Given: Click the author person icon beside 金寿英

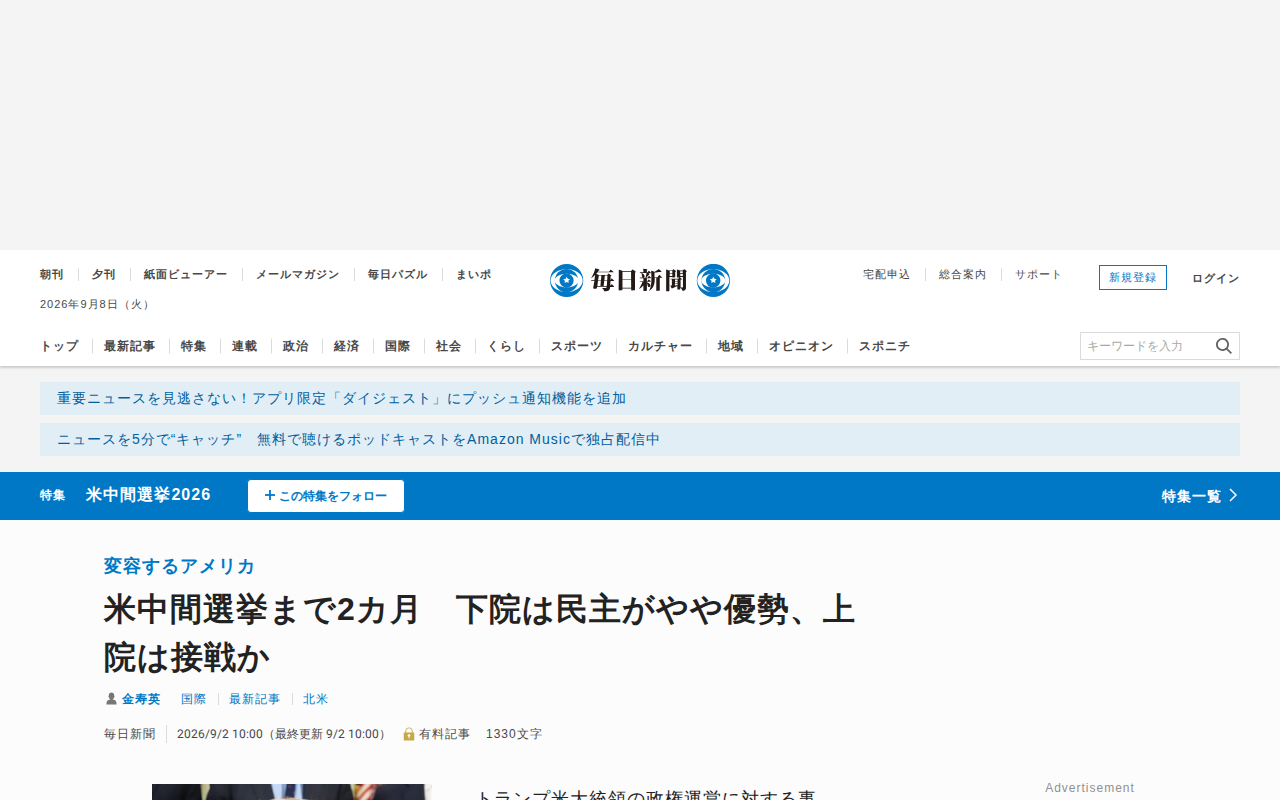Looking at the screenshot, I should tap(111, 699).
